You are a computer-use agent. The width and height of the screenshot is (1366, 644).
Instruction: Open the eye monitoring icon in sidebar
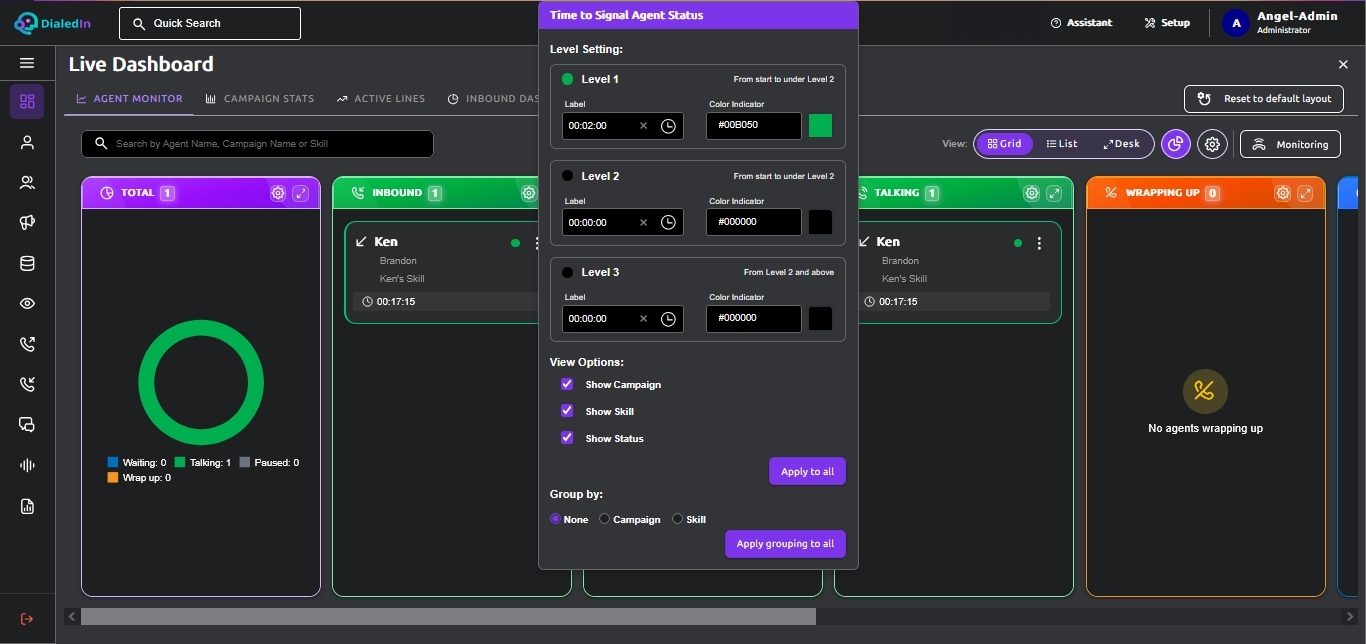click(x=27, y=304)
